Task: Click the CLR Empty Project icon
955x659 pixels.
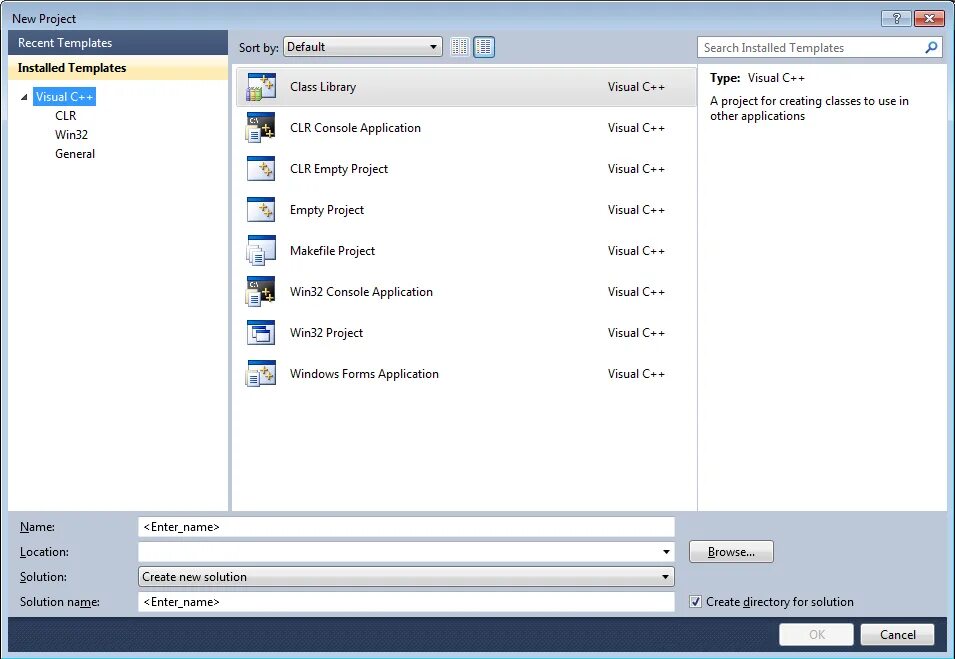Action: pos(261,169)
